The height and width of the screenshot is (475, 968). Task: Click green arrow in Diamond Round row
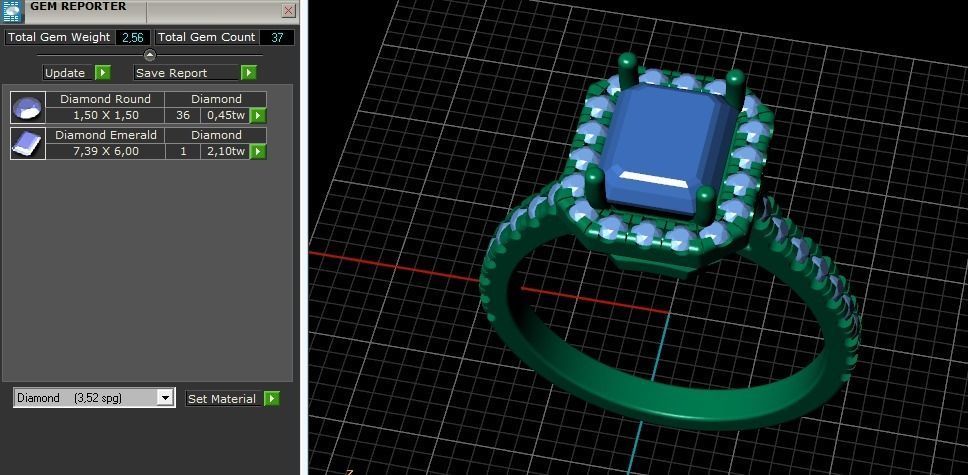coord(258,116)
